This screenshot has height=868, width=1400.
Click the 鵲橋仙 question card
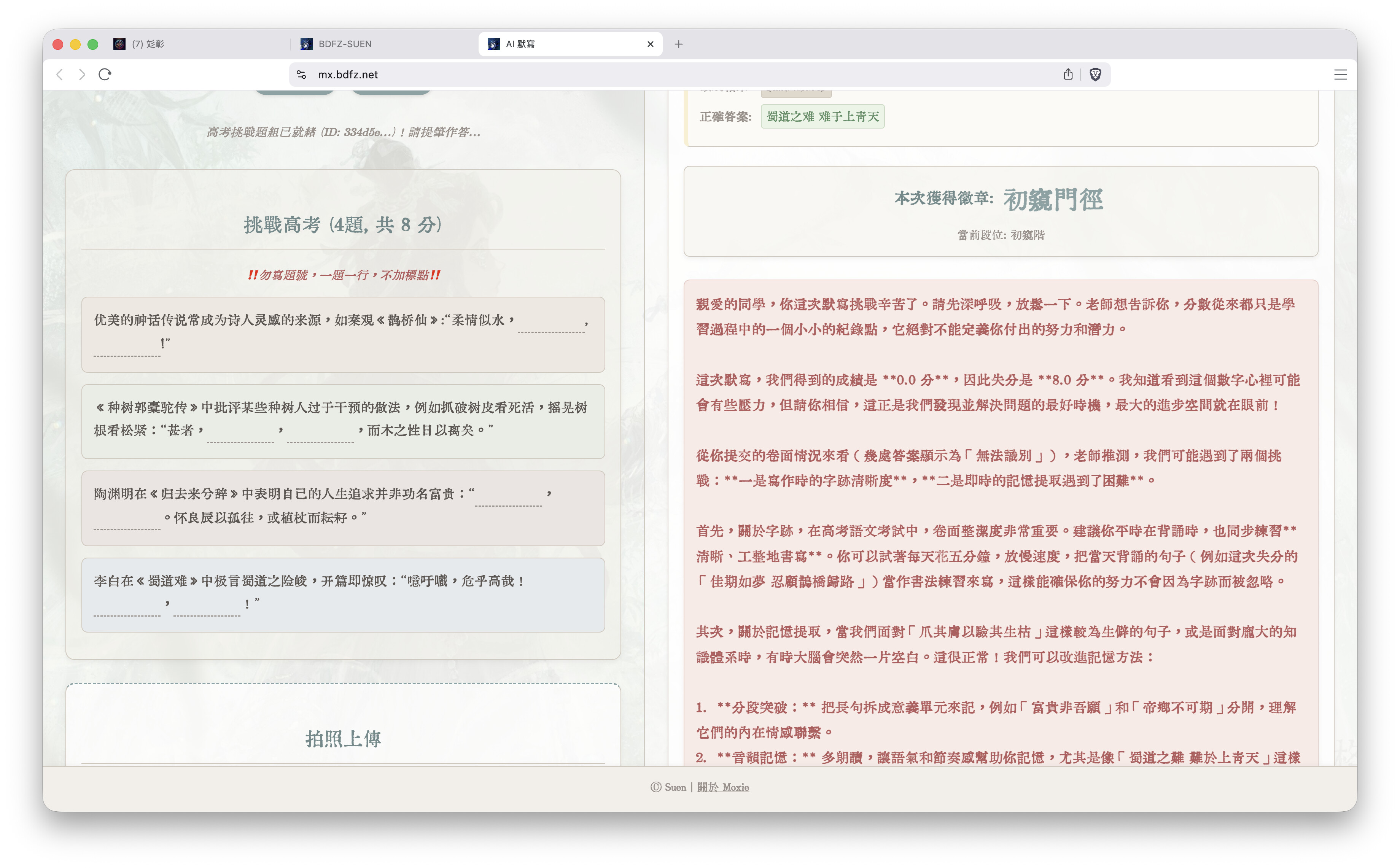click(x=343, y=334)
